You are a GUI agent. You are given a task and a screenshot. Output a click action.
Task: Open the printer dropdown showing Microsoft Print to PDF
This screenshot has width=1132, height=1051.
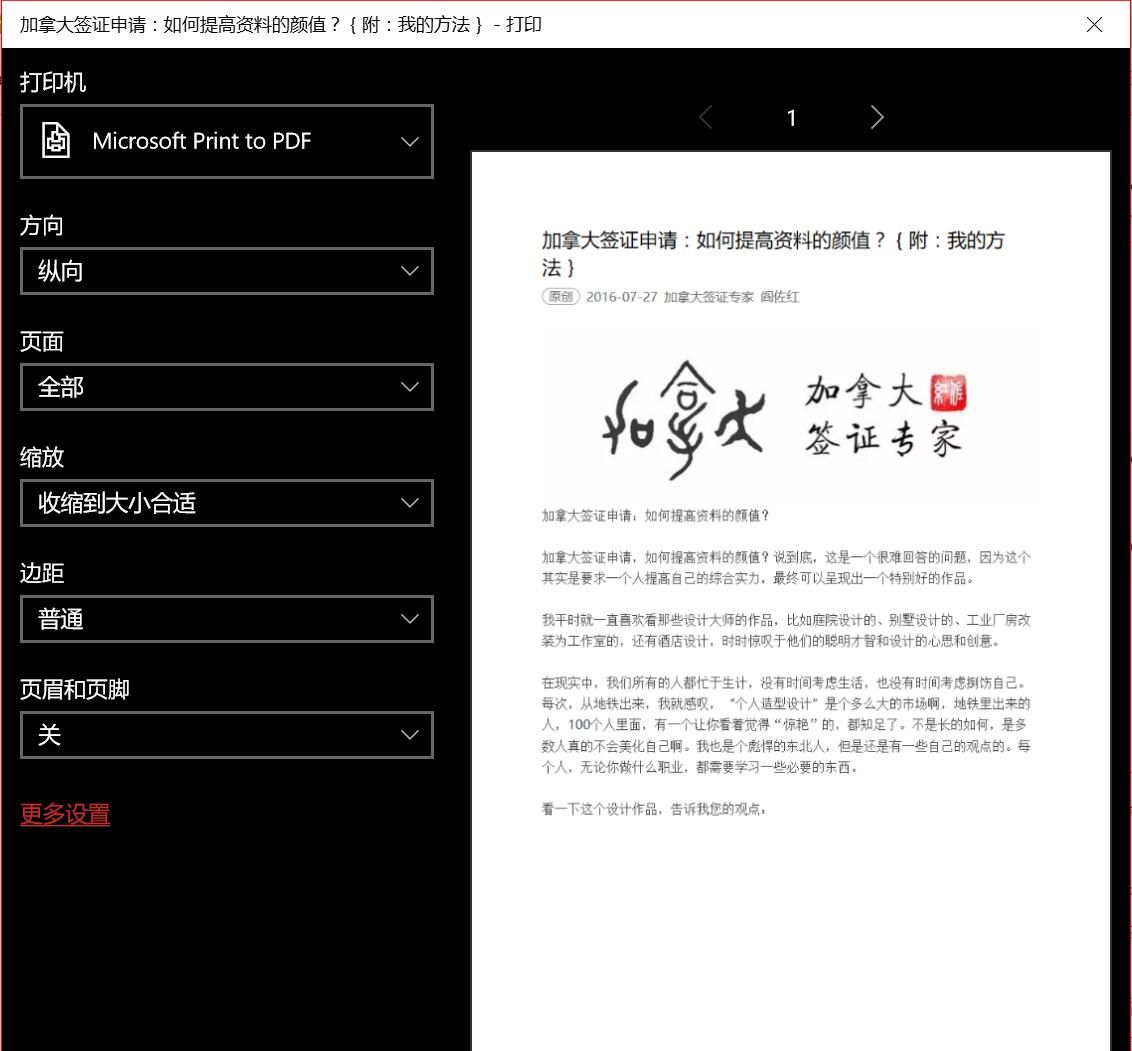pyautogui.click(x=227, y=141)
